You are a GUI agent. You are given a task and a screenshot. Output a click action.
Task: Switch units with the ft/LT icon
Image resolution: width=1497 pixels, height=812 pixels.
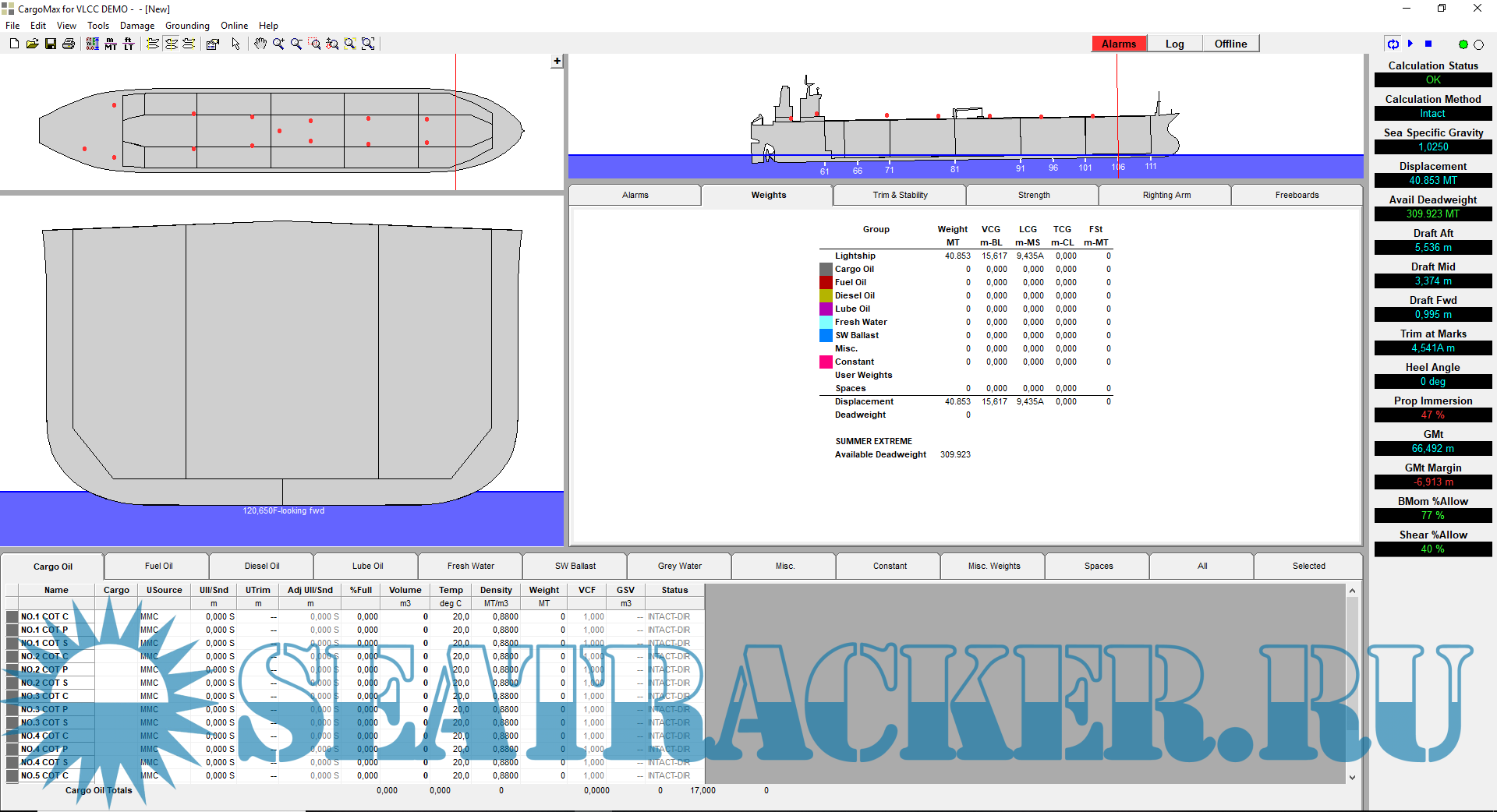tap(129, 44)
